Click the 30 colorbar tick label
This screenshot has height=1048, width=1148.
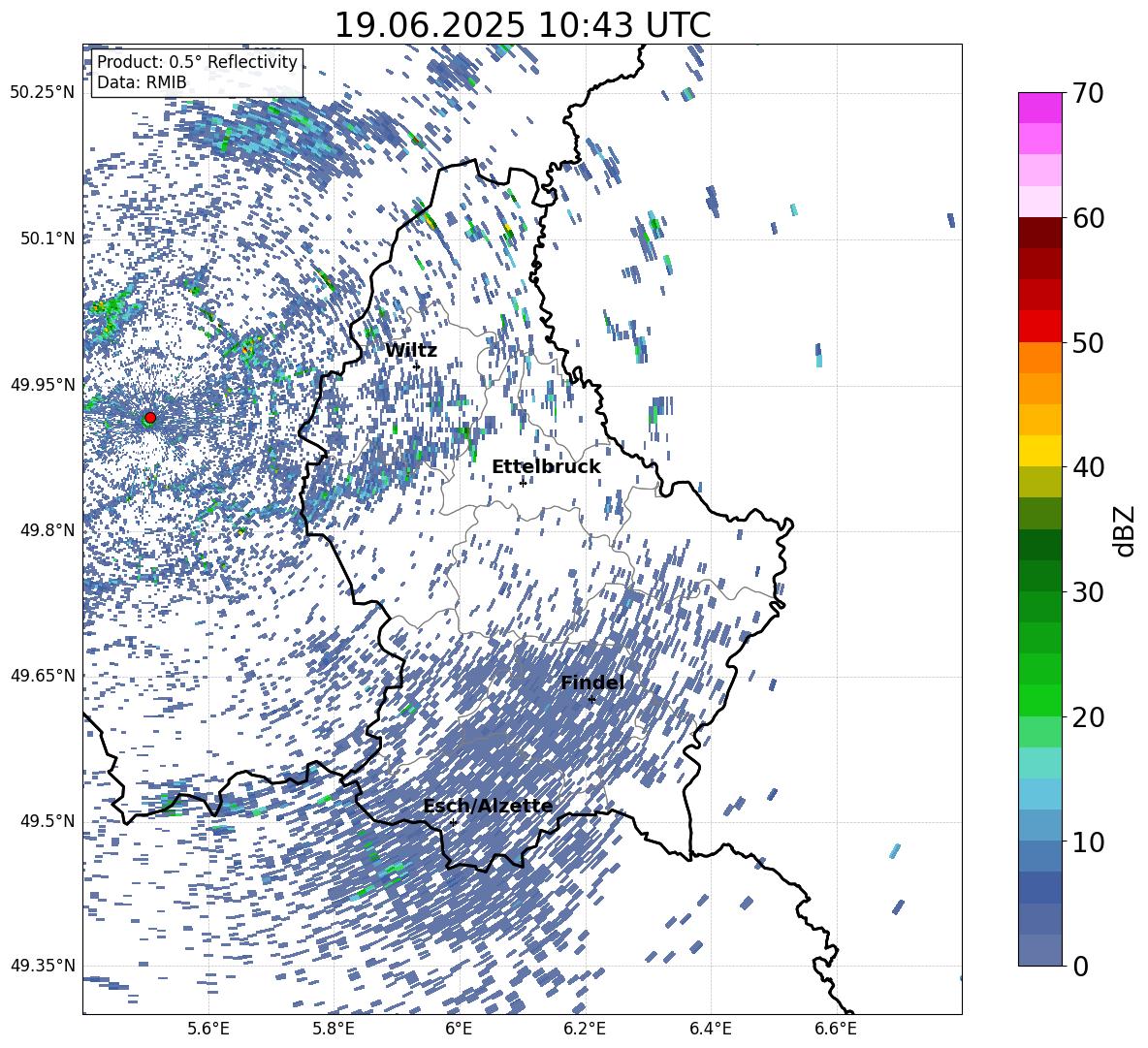[x=1088, y=591]
